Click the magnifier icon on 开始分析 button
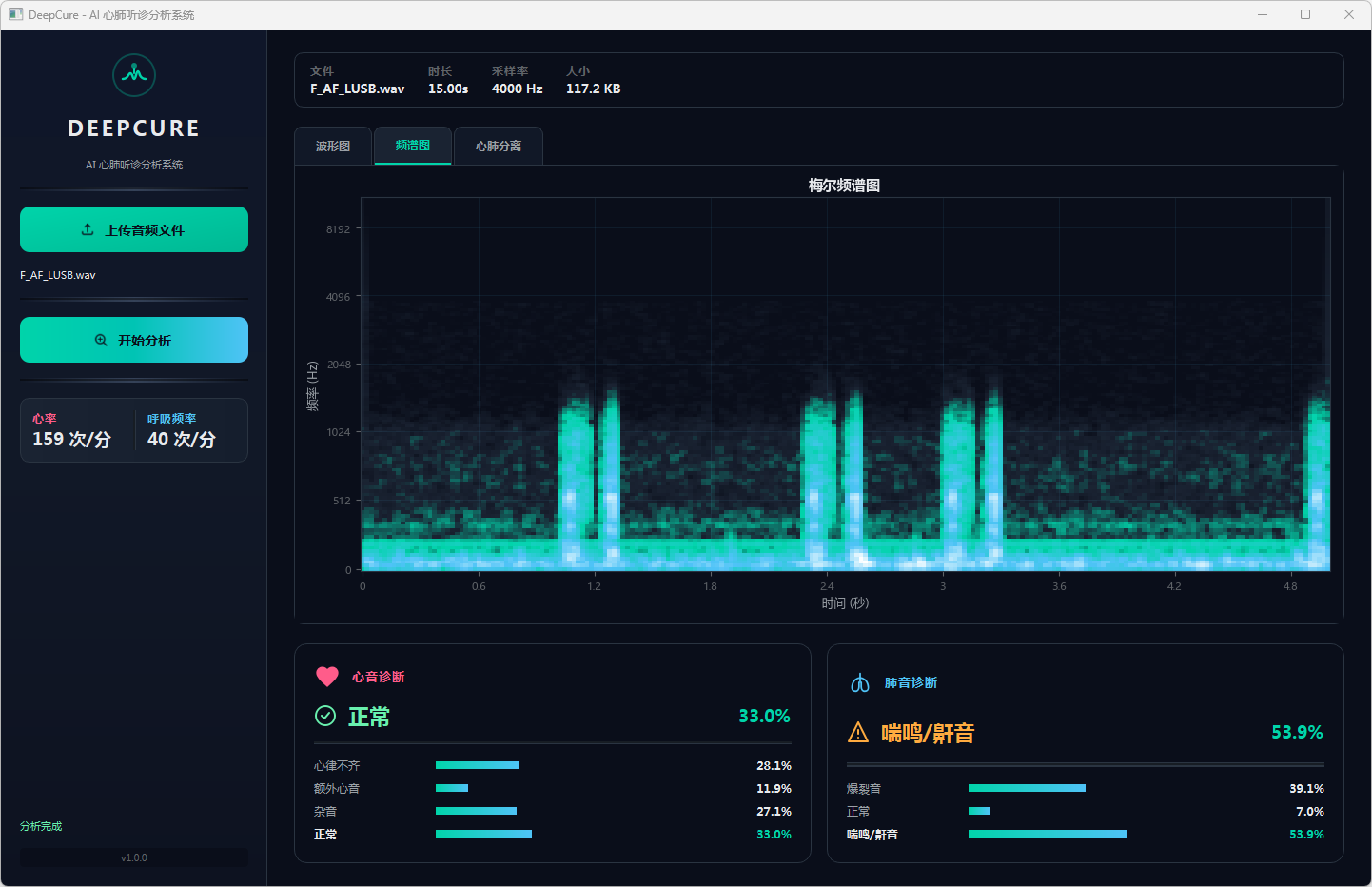The width and height of the screenshot is (1372, 887). pyautogui.click(x=101, y=341)
